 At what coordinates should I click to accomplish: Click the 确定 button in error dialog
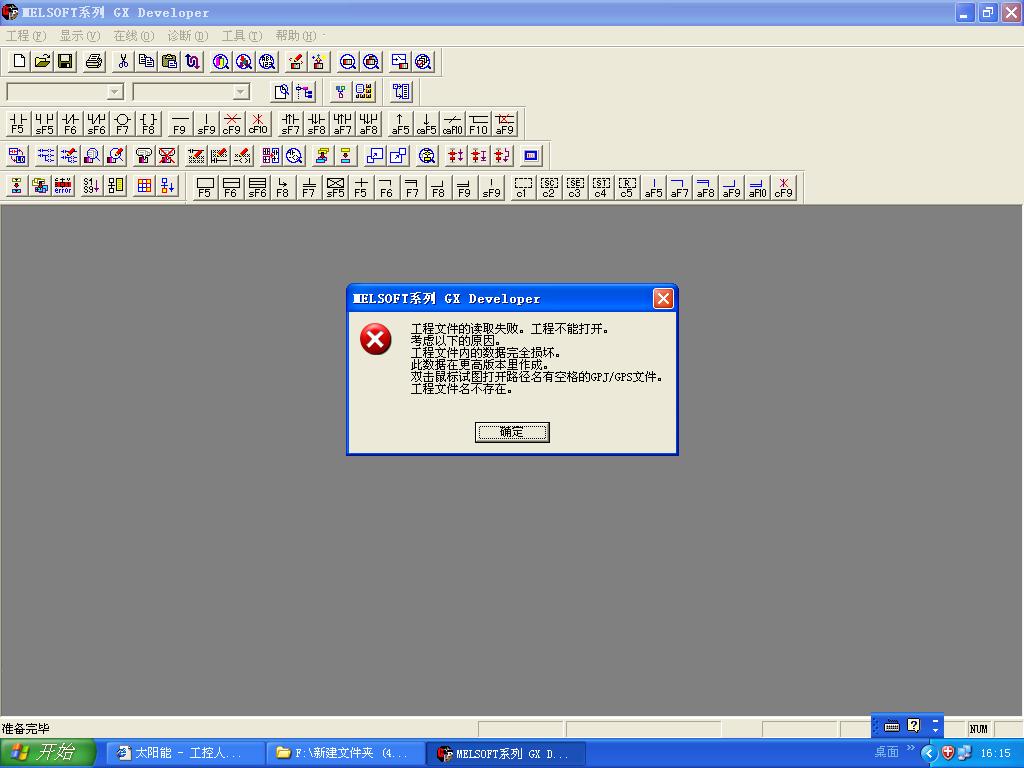point(512,432)
